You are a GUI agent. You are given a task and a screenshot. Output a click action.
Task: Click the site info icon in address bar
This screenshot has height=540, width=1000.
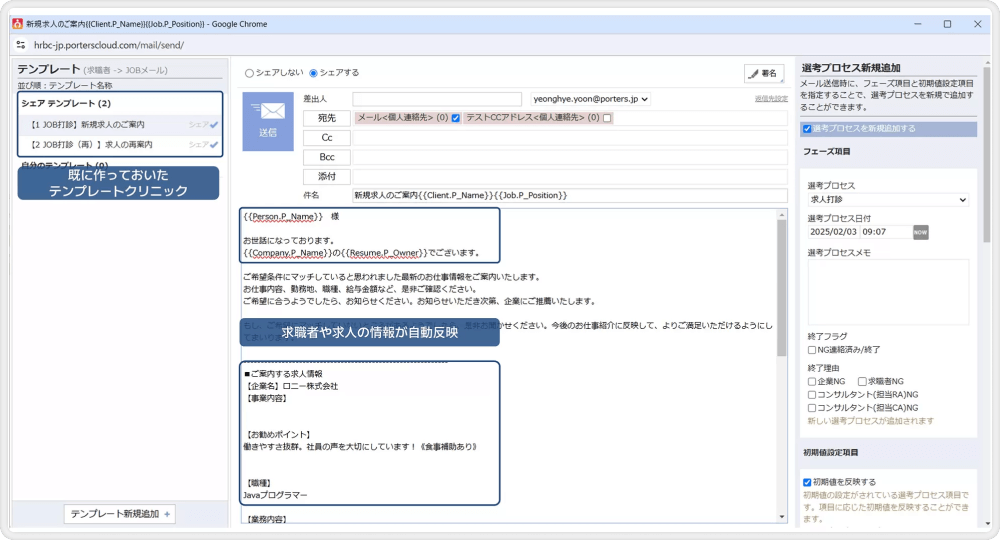[x=21, y=45]
